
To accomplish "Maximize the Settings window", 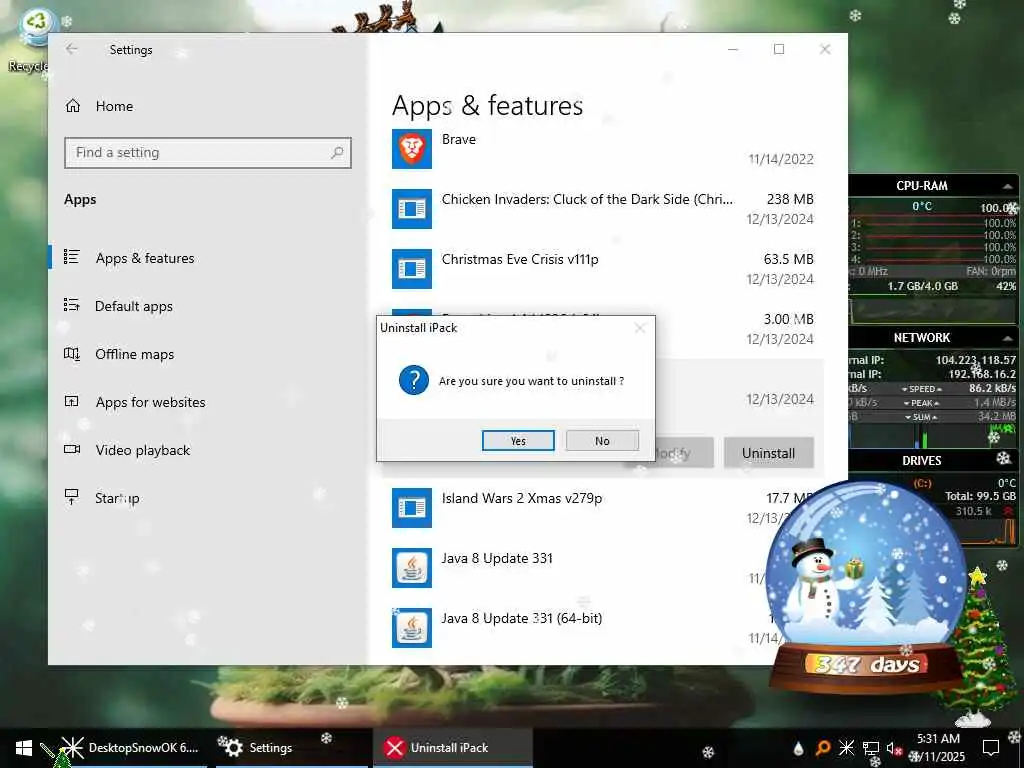I will click(x=778, y=49).
